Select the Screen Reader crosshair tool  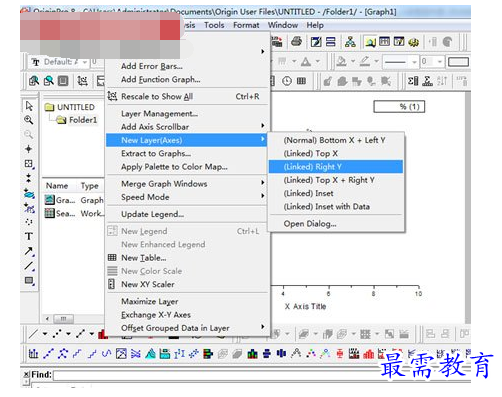29,149
